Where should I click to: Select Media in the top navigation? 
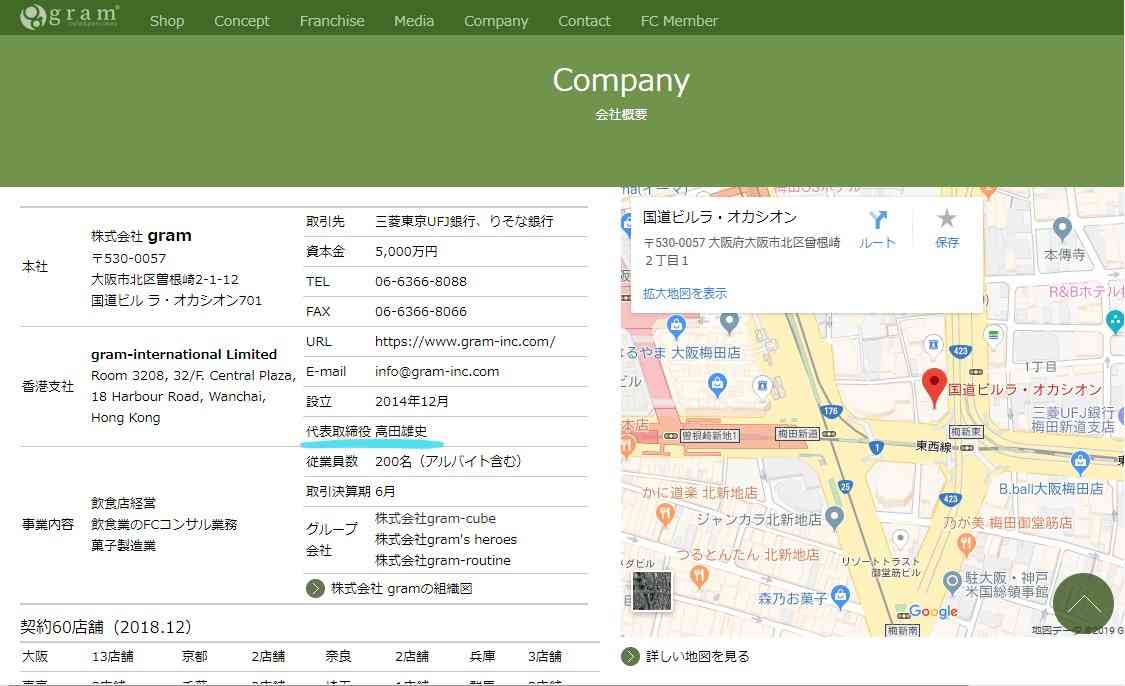point(414,21)
